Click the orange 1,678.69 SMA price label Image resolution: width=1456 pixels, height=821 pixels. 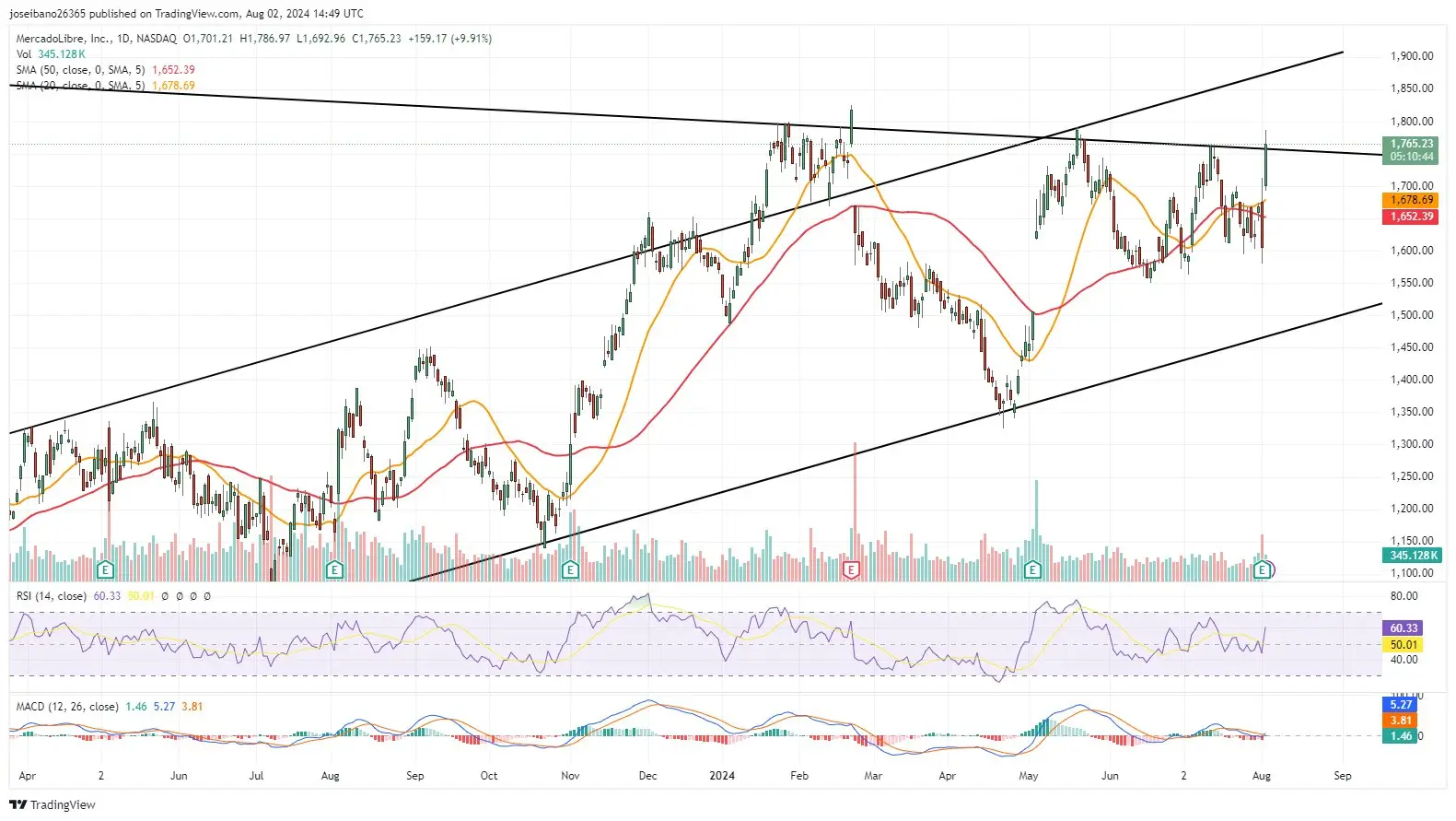pyautogui.click(x=1411, y=200)
